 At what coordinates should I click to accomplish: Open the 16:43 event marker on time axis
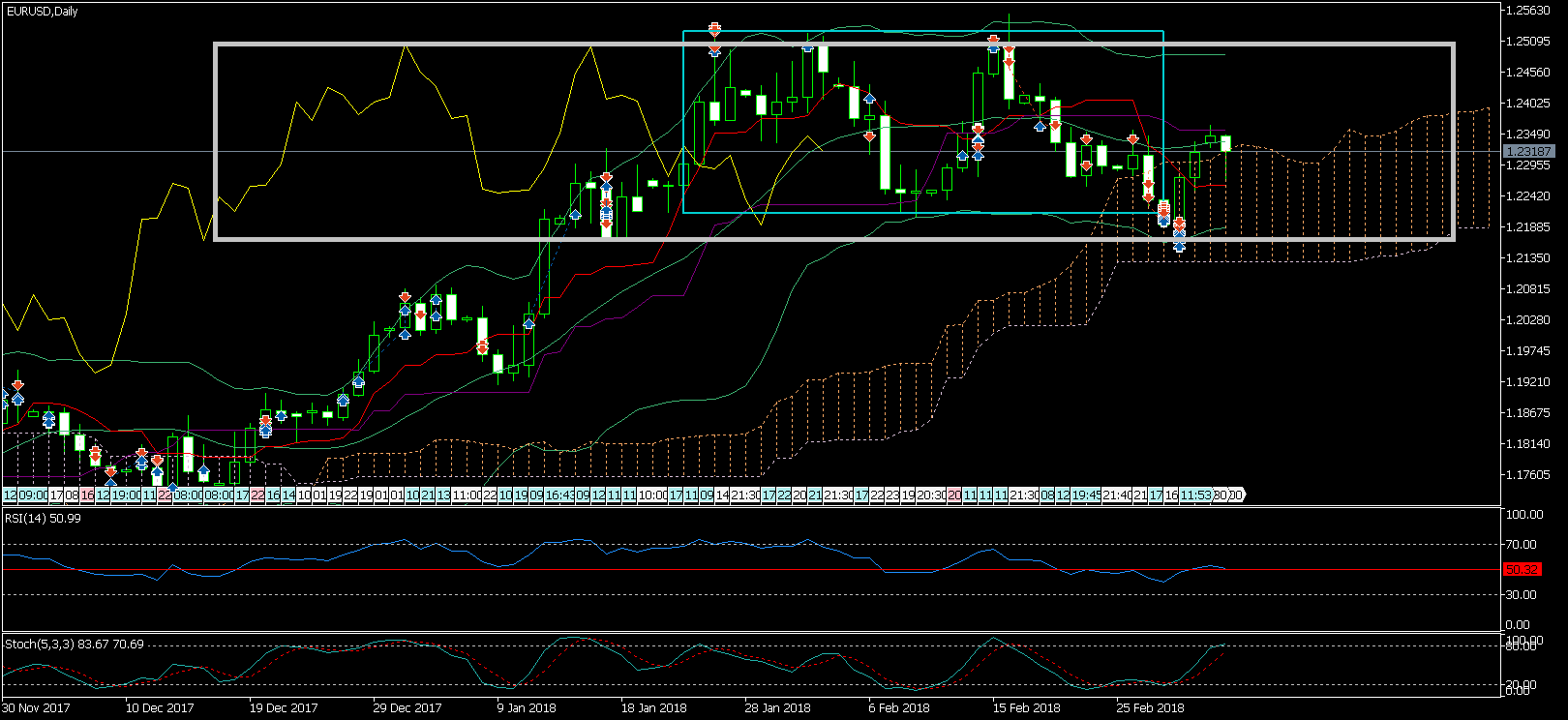point(559,495)
